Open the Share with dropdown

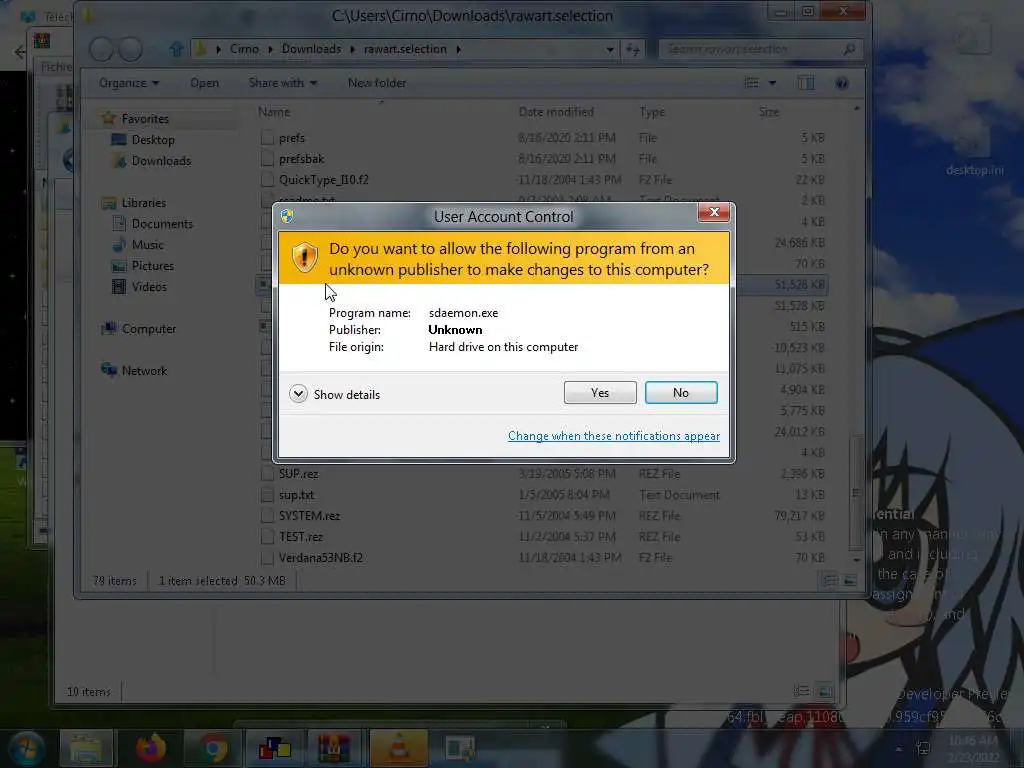click(x=282, y=83)
